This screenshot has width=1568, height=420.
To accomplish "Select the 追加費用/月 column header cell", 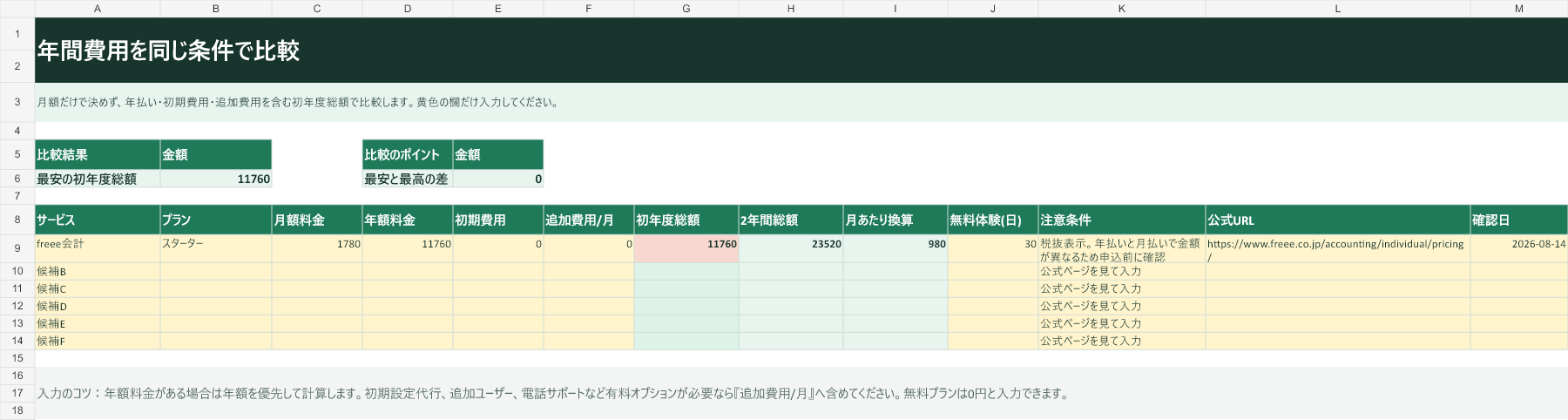I will click(x=589, y=220).
